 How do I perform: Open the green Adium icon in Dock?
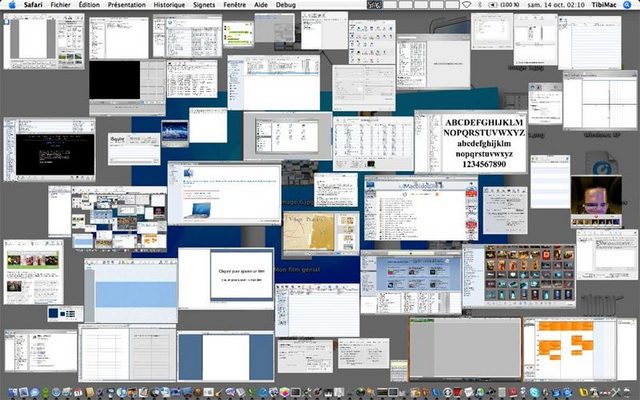point(45,393)
